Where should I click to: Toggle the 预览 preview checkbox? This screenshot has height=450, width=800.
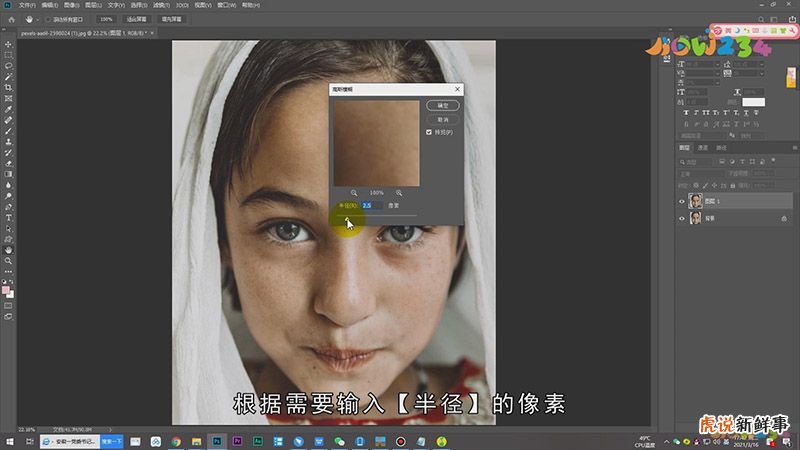coord(429,132)
